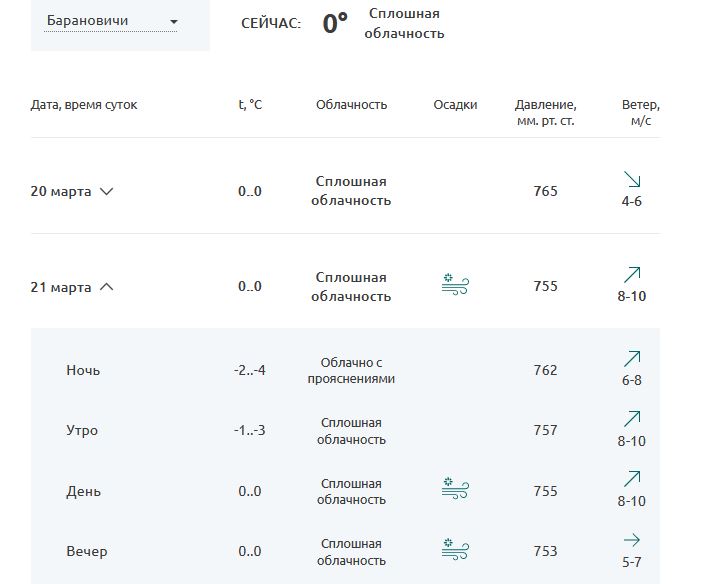
Task: Click the День snow-wind precipitation icon
Action: [x=455, y=489]
